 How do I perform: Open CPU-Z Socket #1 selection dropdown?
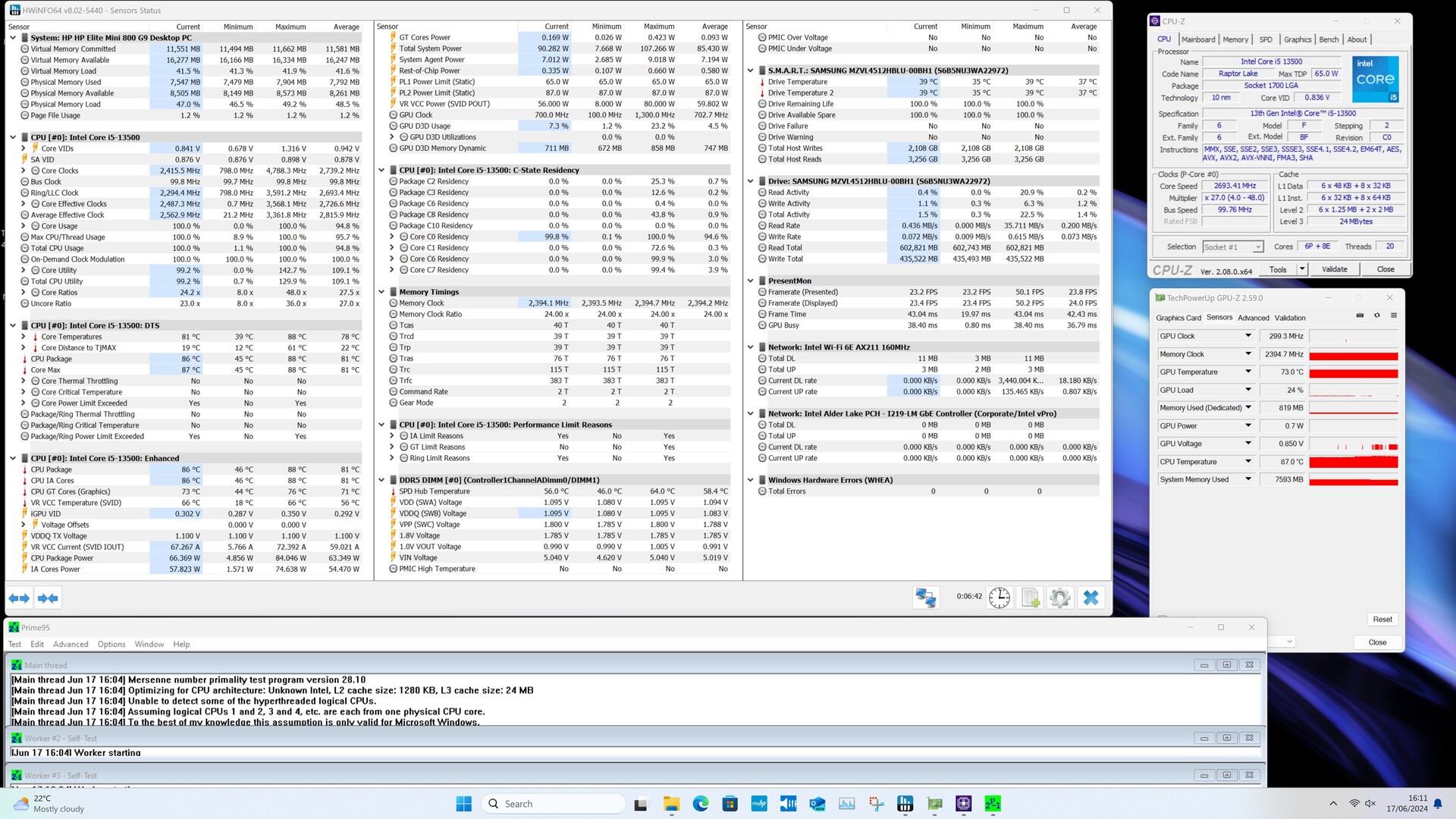(x=1258, y=247)
